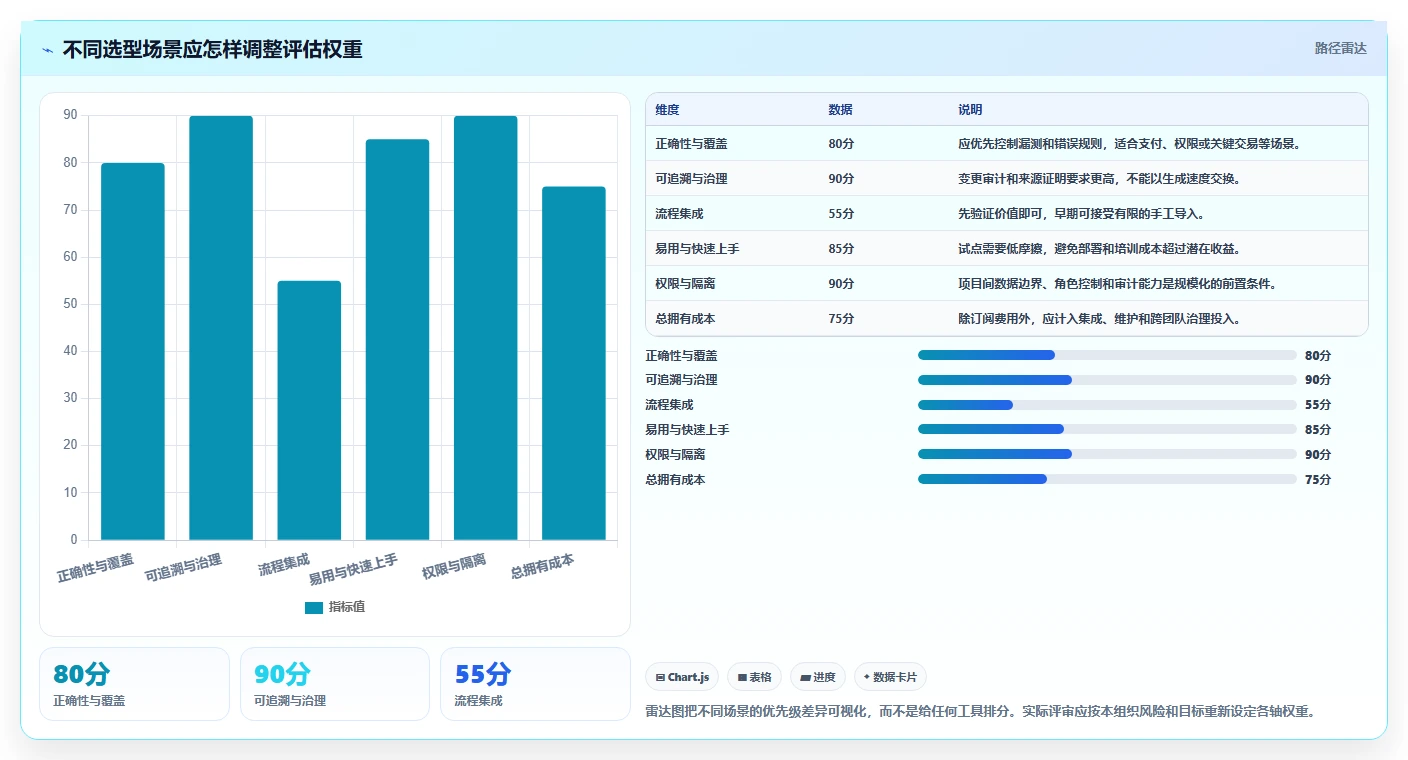Click the 说明 column header

970,110
